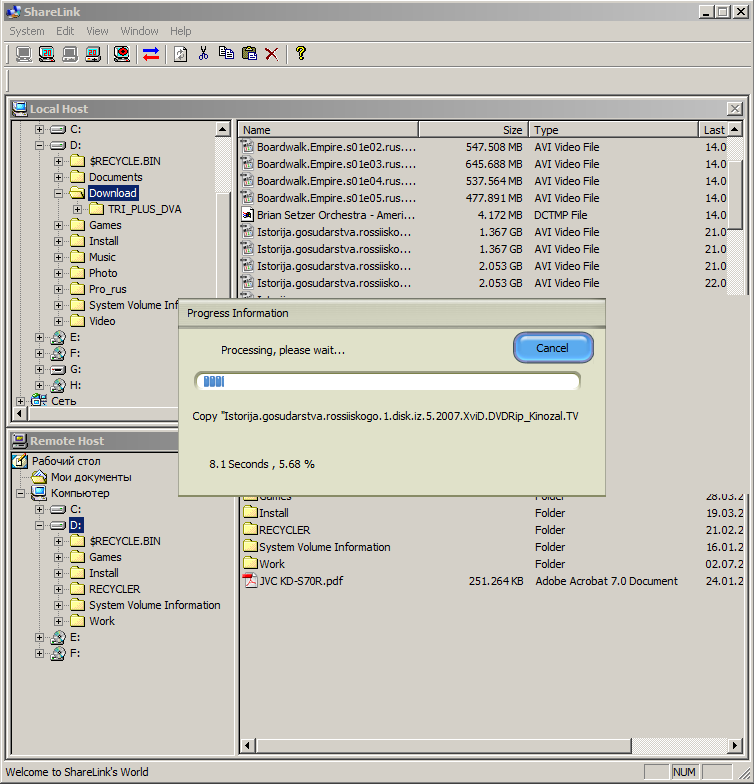
Task: Click the Мои документы folder icon
Action: click(39, 476)
